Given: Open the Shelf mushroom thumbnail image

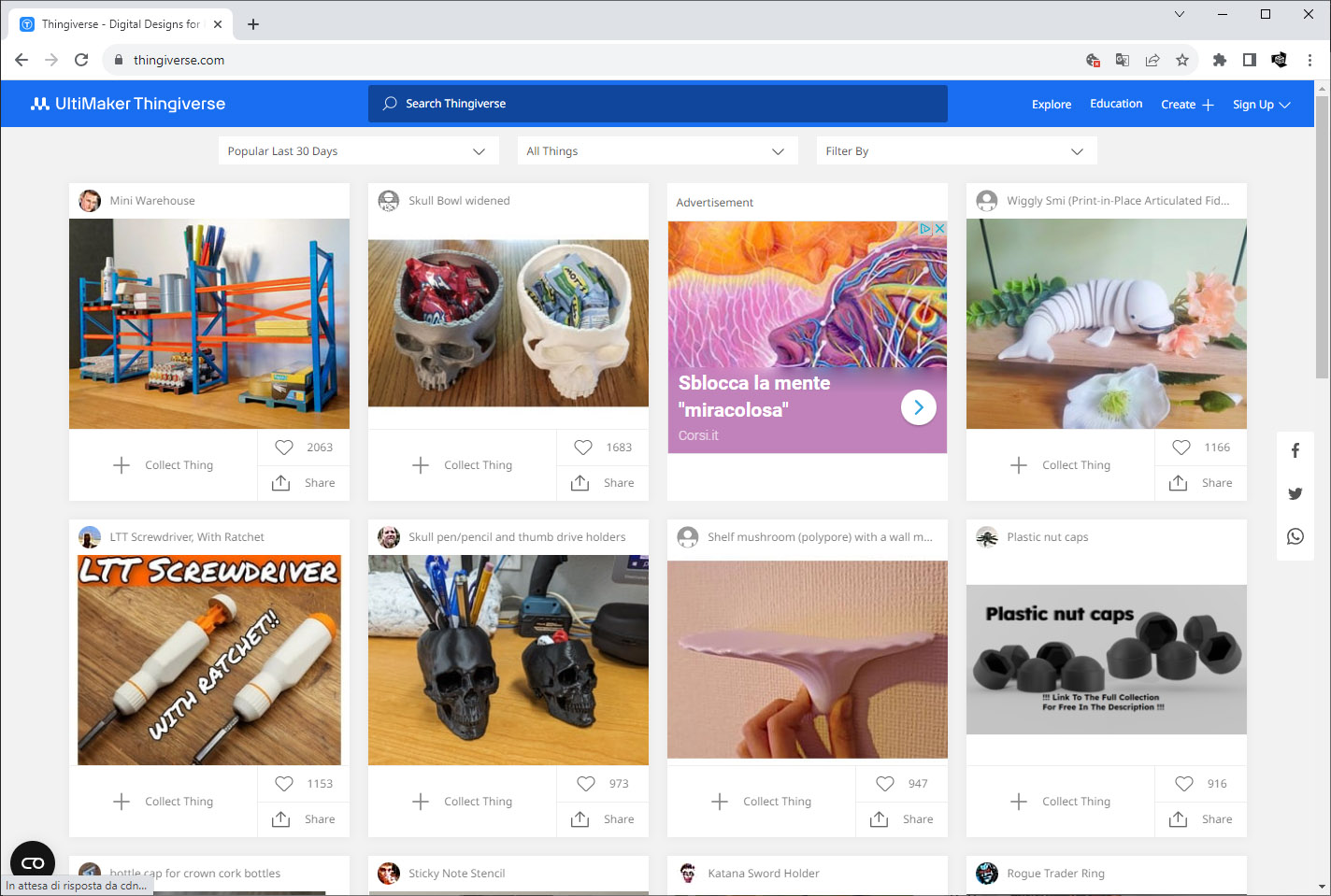Looking at the screenshot, I should coord(808,660).
